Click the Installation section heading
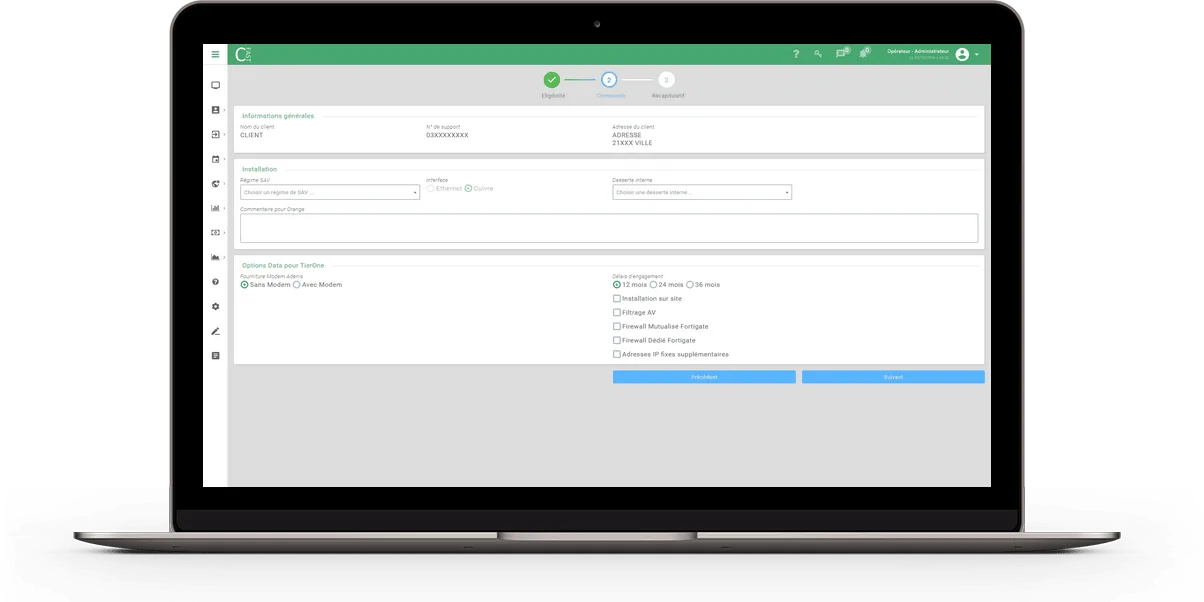The image size is (1204, 602). coord(259,169)
